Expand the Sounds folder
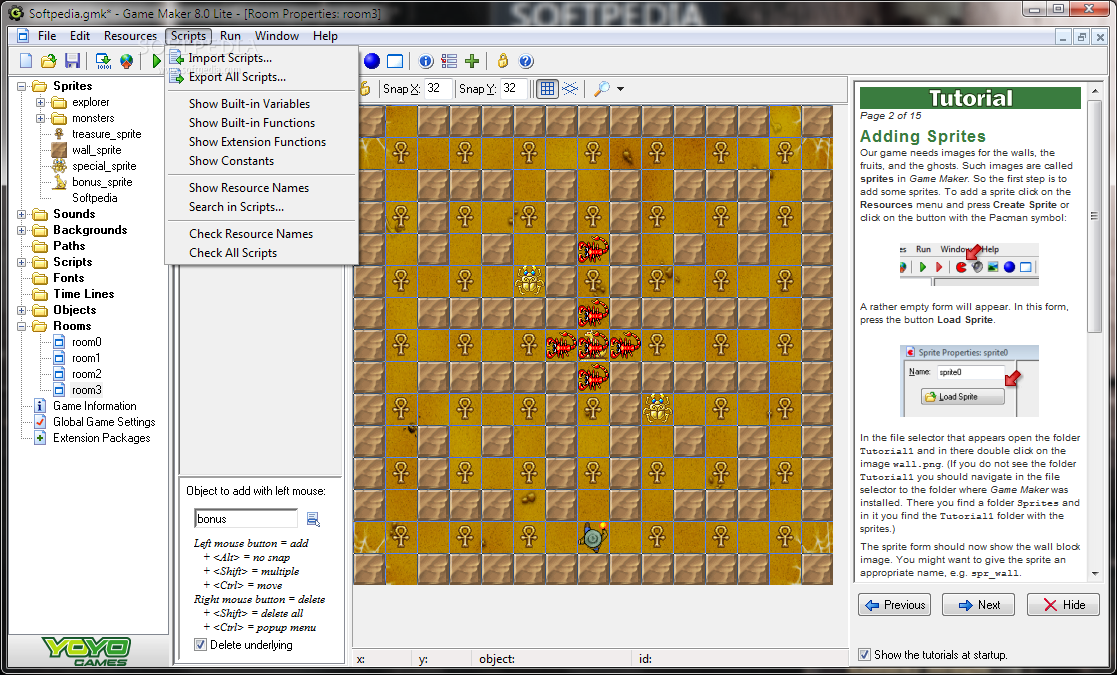The height and width of the screenshot is (675, 1117). click(x=21, y=214)
